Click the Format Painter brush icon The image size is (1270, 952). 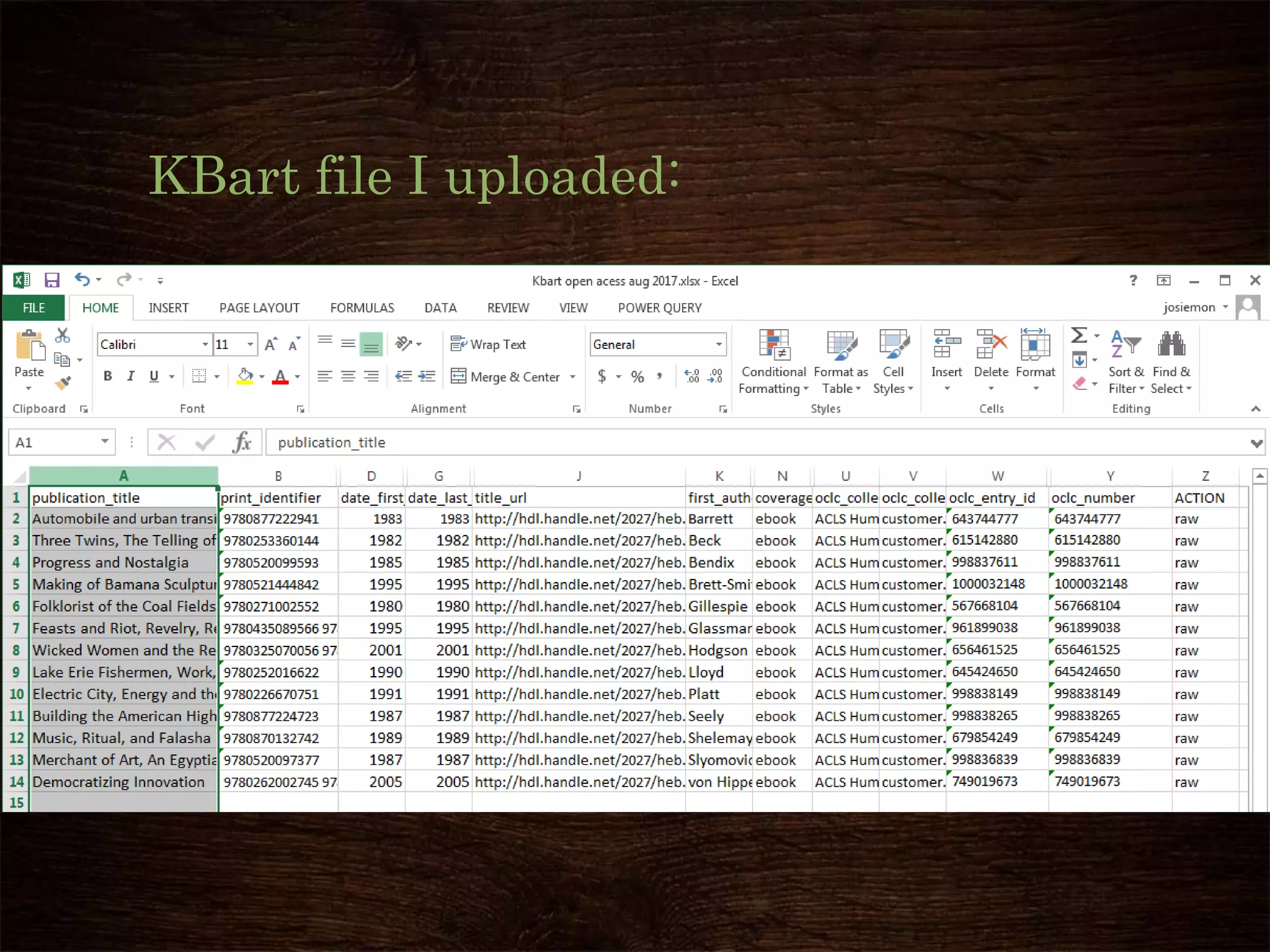coord(63,384)
